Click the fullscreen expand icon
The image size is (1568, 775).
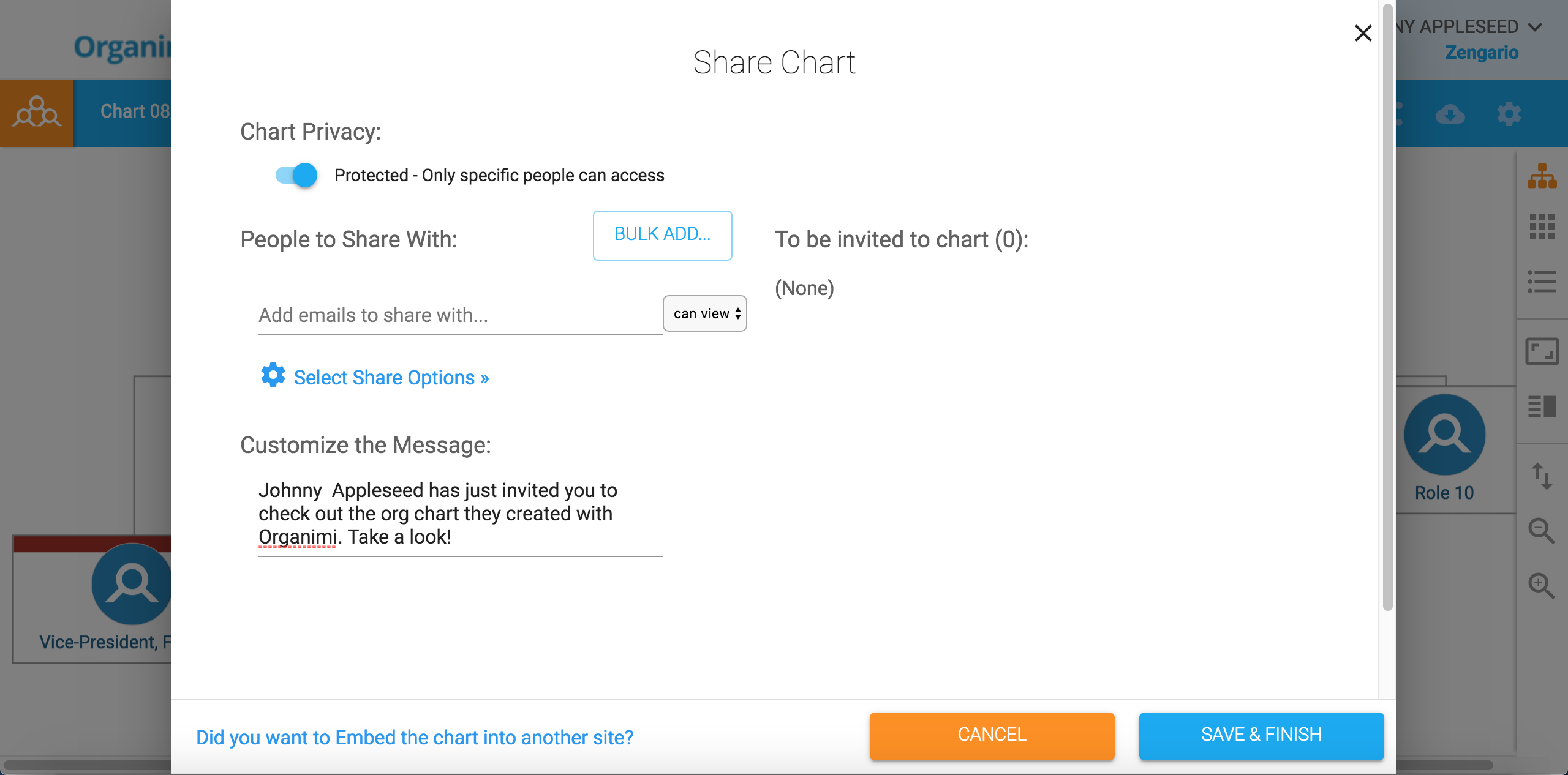[x=1541, y=351]
